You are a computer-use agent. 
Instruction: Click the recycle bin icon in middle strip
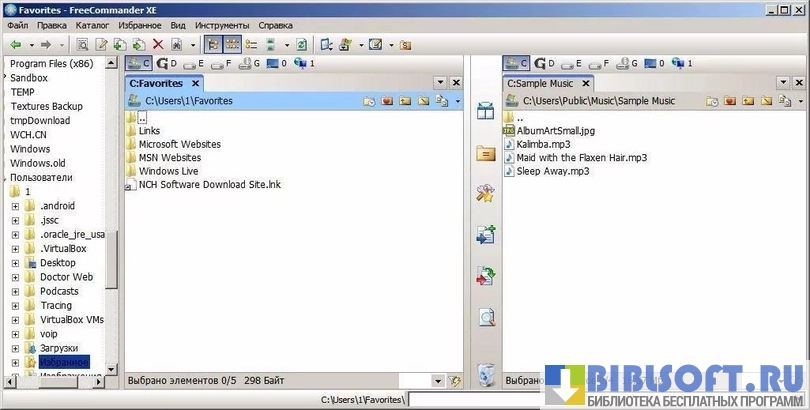point(486,375)
